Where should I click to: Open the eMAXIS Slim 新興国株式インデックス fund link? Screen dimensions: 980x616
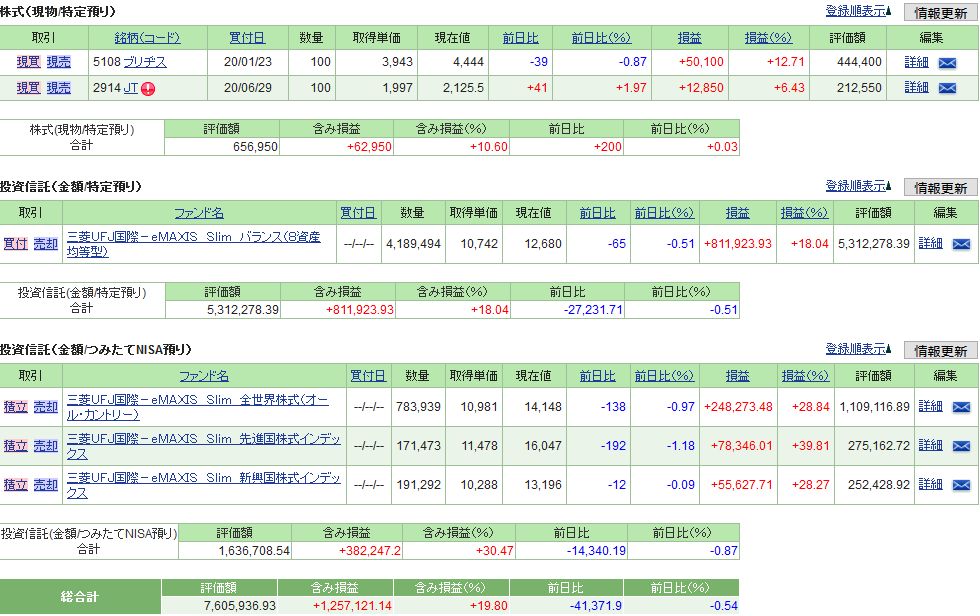click(x=204, y=485)
